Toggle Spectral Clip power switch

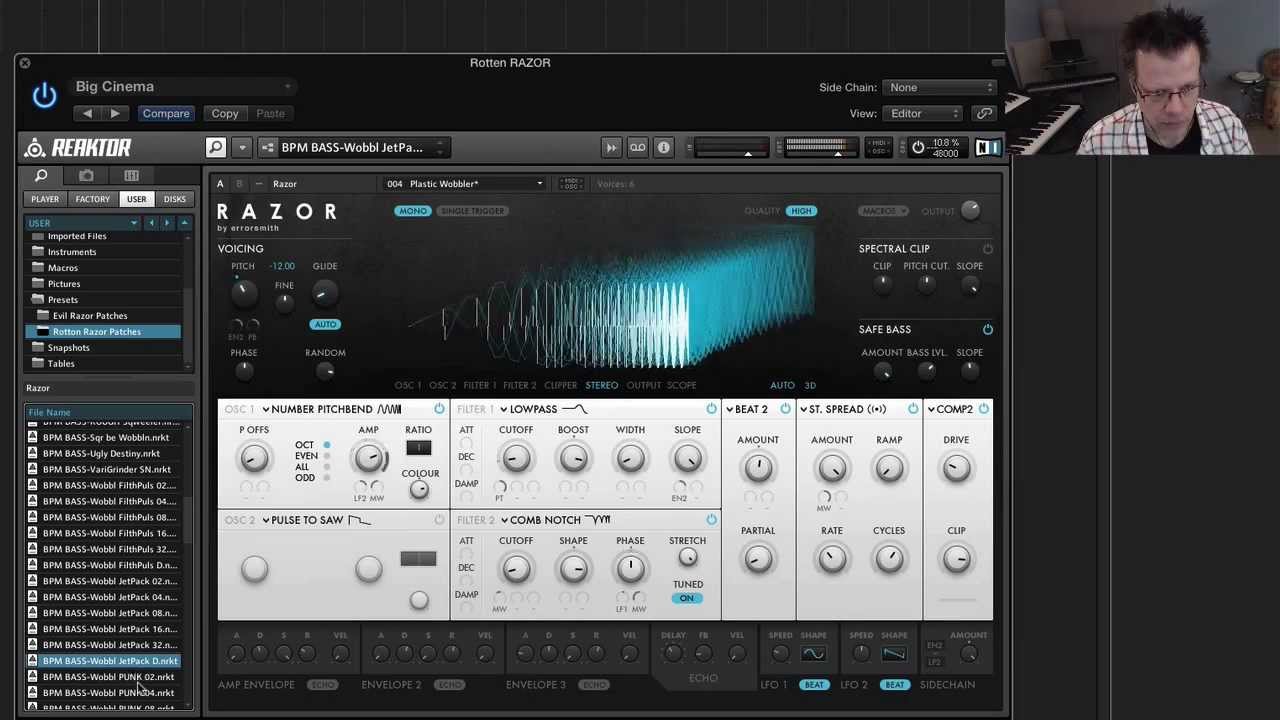click(x=987, y=249)
